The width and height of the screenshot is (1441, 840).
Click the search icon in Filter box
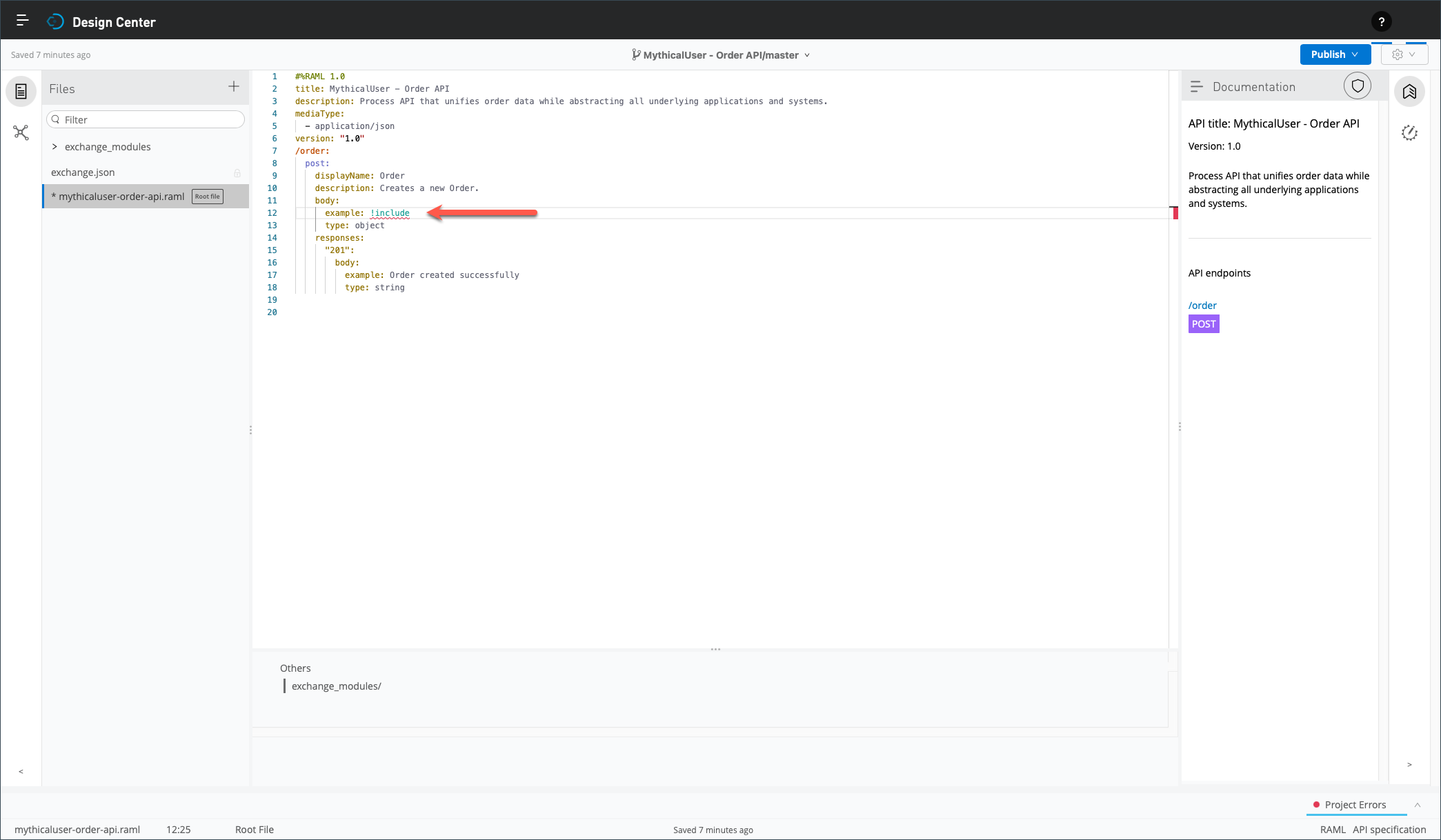click(x=56, y=119)
